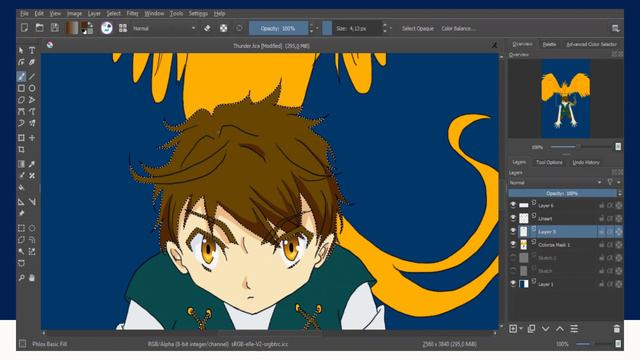Select the Ellipse shape tool
Image resolution: width=640 pixels, height=360 pixels.
[32, 88]
